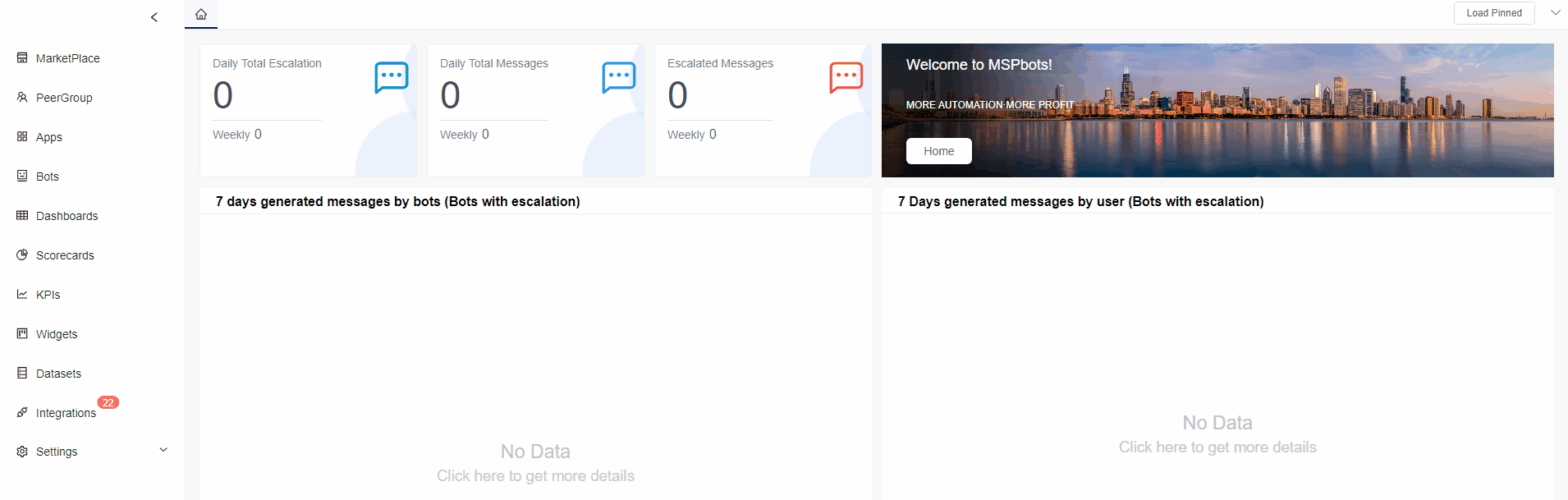The width and height of the screenshot is (1568, 500).
Task: Click the KPIs line chart icon
Action: pyautogui.click(x=22, y=295)
